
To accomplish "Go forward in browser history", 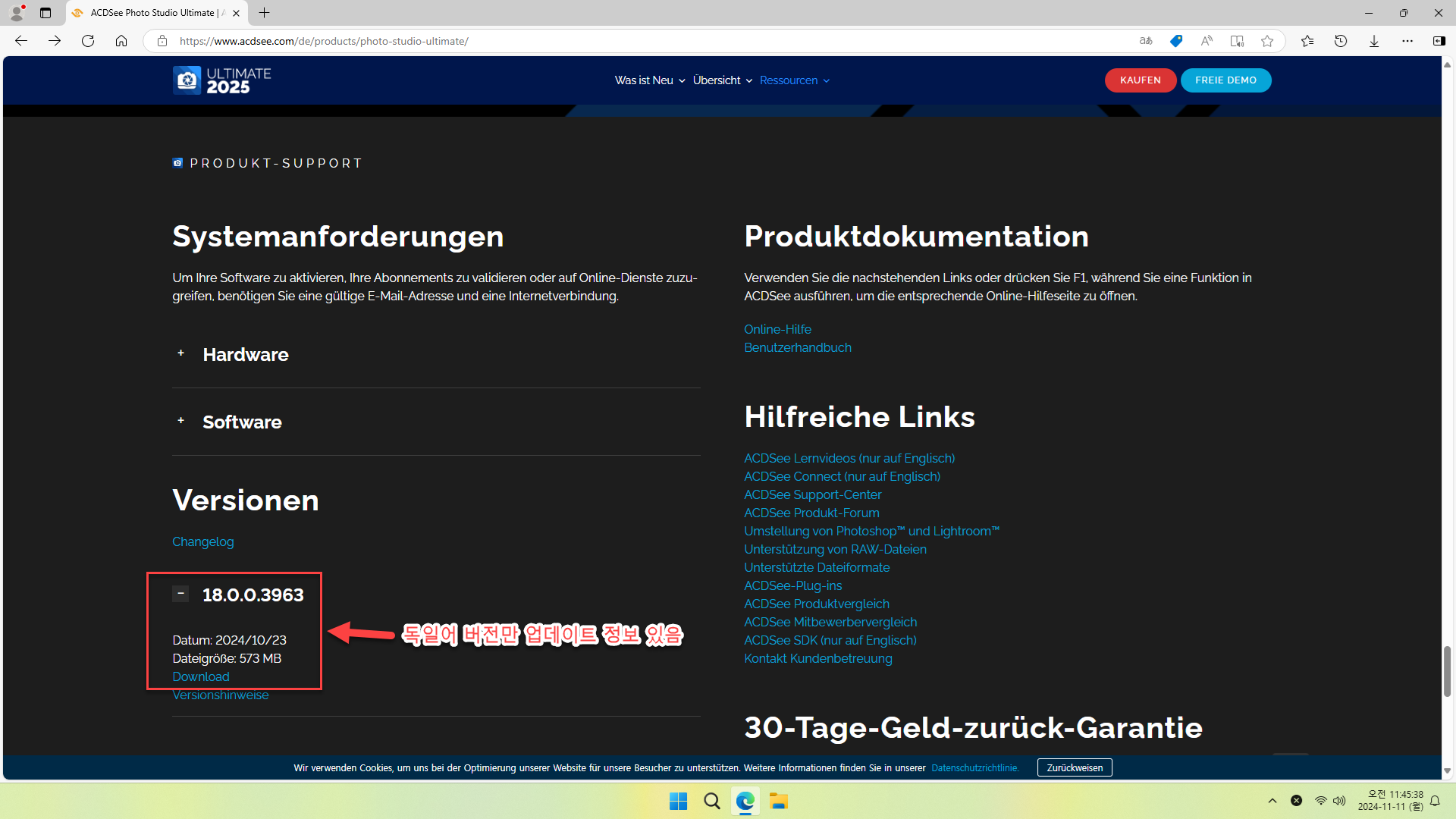I will click(55, 41).
